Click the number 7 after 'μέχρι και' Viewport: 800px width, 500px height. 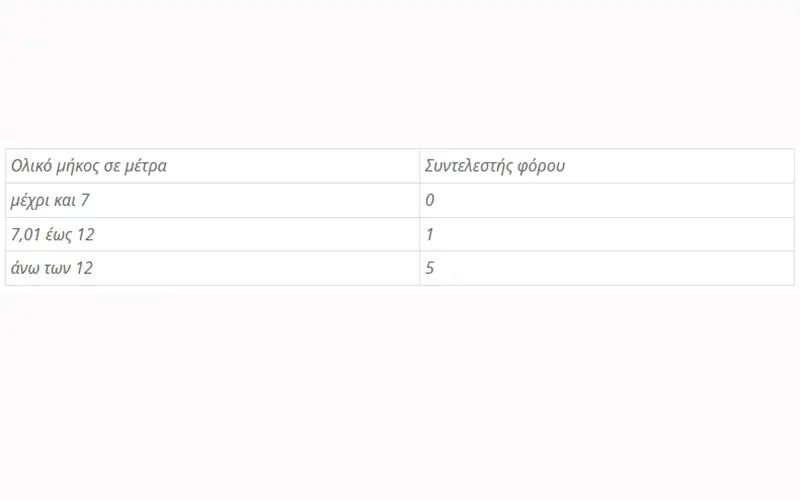pyautogui.click(x=85, y=200)
